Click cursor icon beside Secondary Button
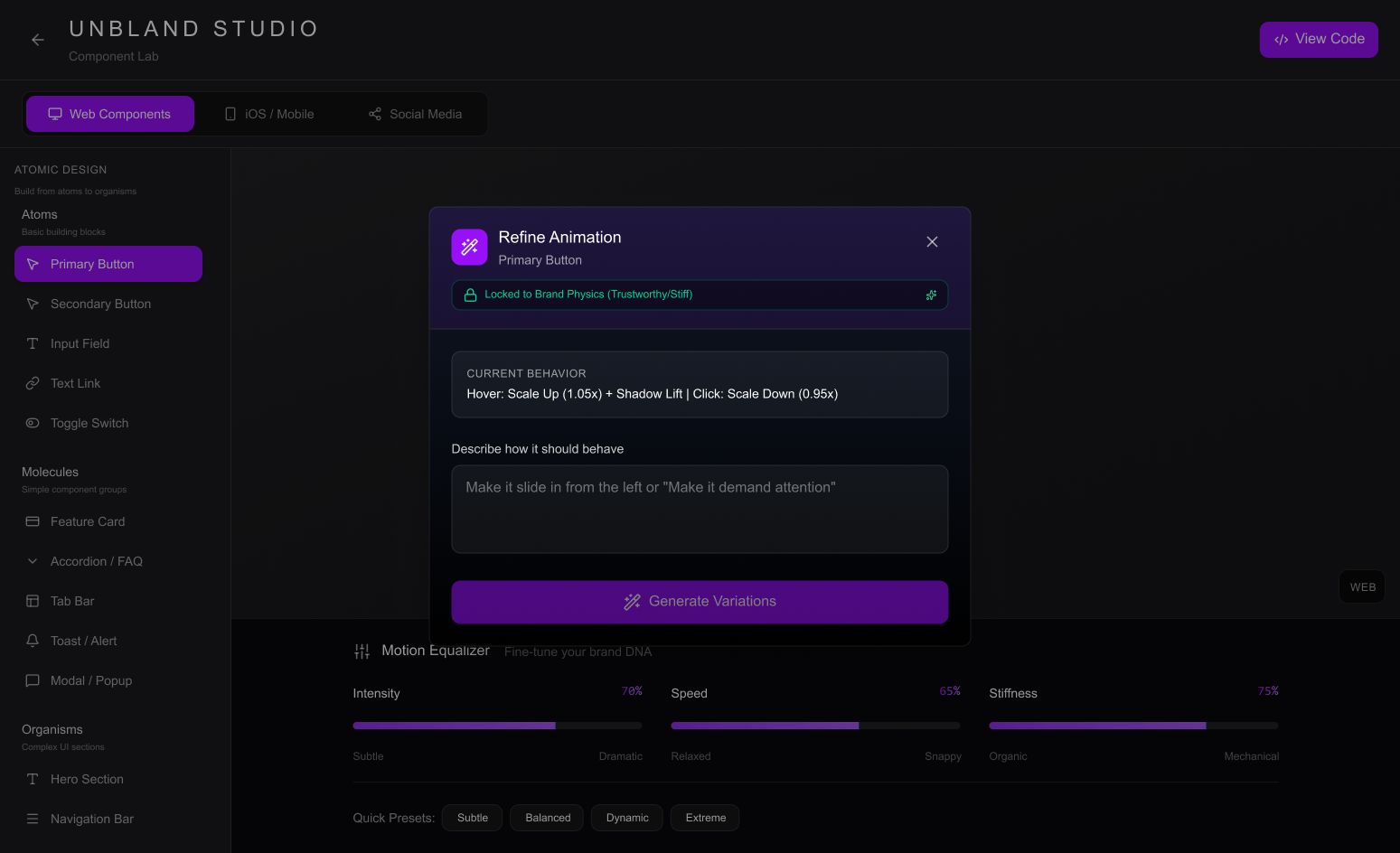 point(33,304)
